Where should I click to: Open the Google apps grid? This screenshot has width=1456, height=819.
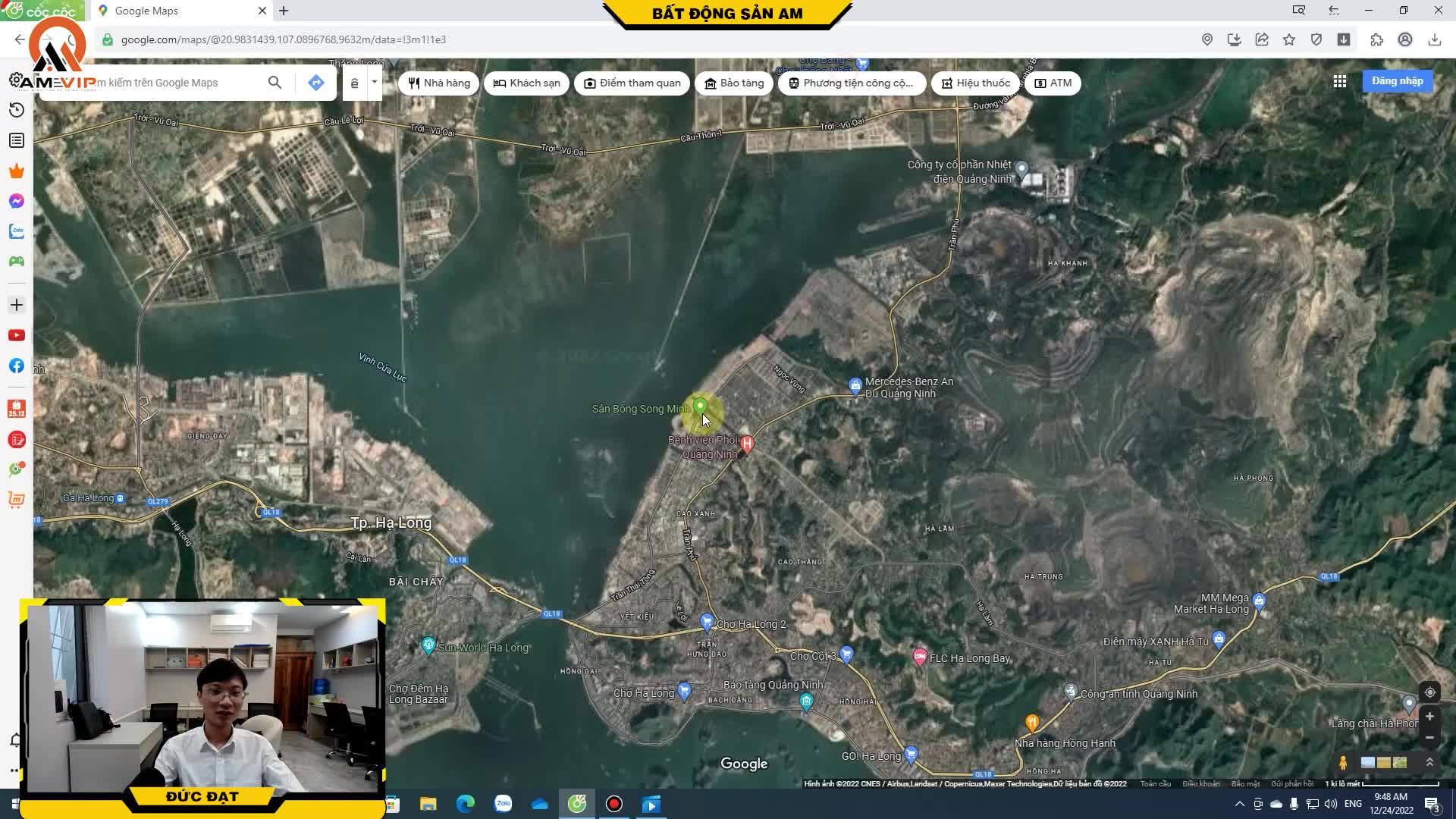tap(1340, 81)
